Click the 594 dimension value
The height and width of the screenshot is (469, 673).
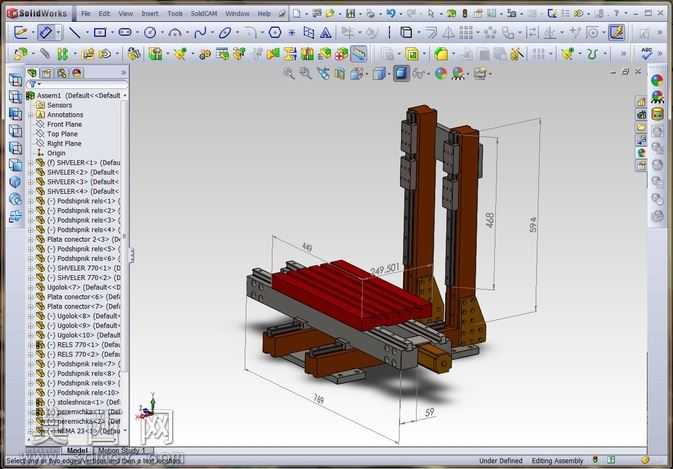click(x=533, y=224)
